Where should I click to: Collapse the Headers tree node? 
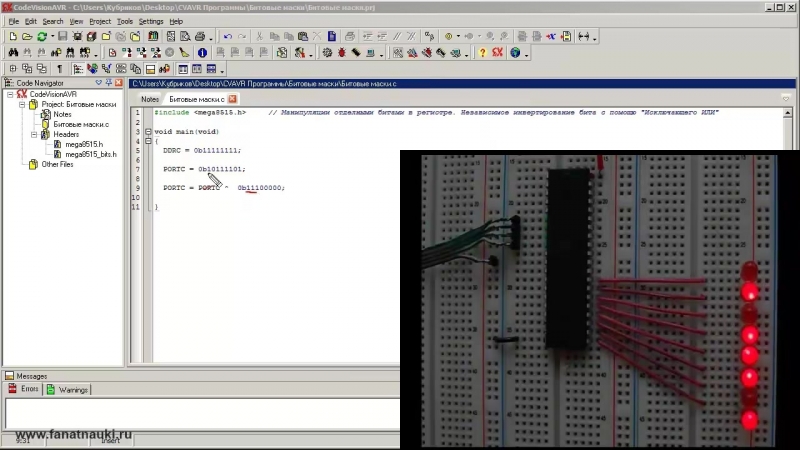(x=33, y=134)
